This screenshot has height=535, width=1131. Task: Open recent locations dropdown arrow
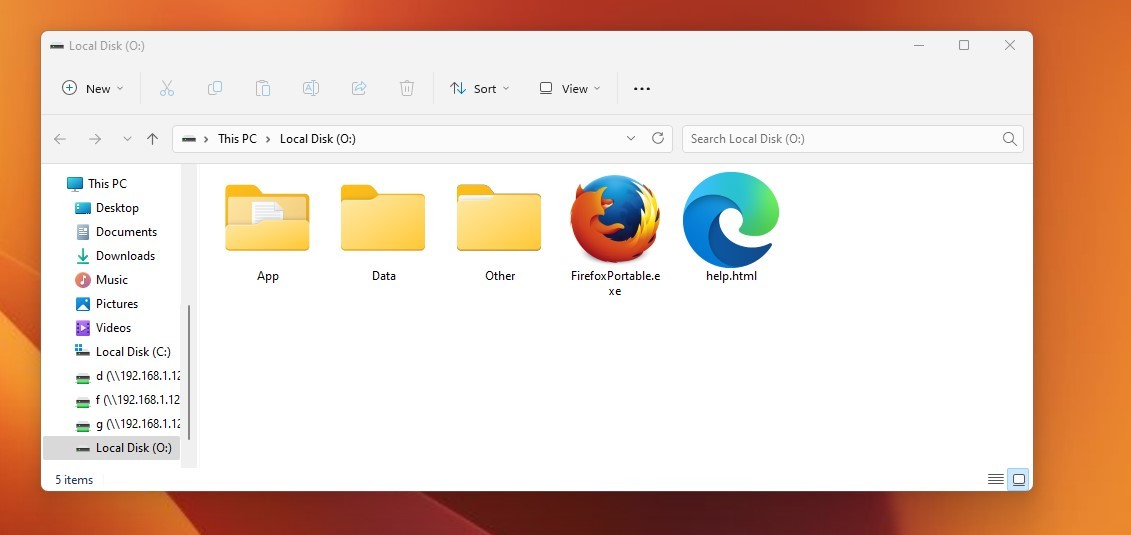(127, 138)
